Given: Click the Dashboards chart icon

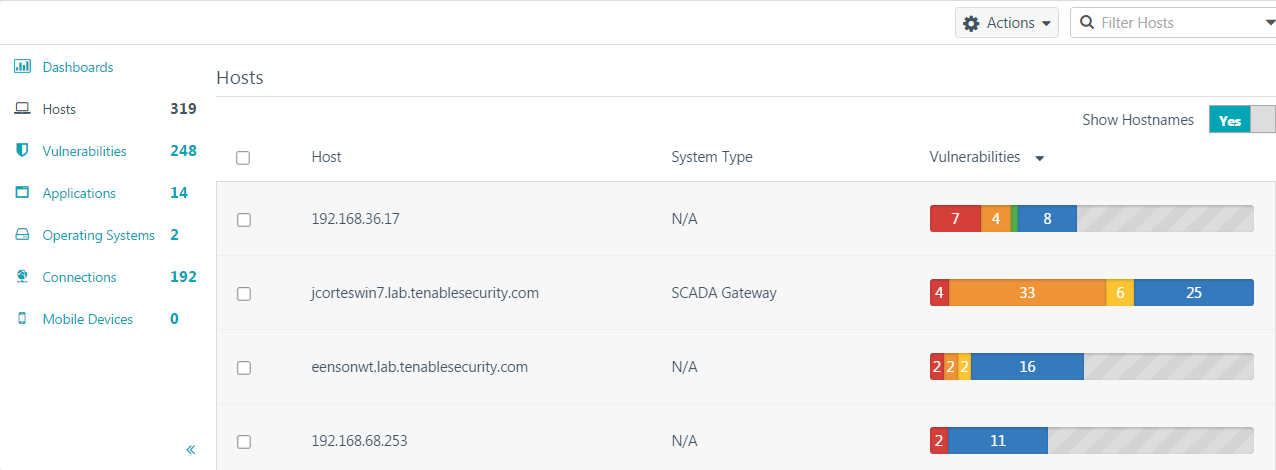Looking at the screenshot, I should pos(22,67).
